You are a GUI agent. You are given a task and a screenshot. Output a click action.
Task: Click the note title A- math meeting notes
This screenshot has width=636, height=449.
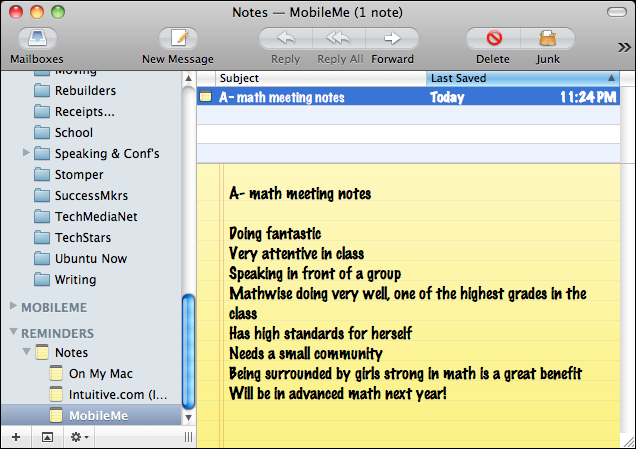click(300, 194)
